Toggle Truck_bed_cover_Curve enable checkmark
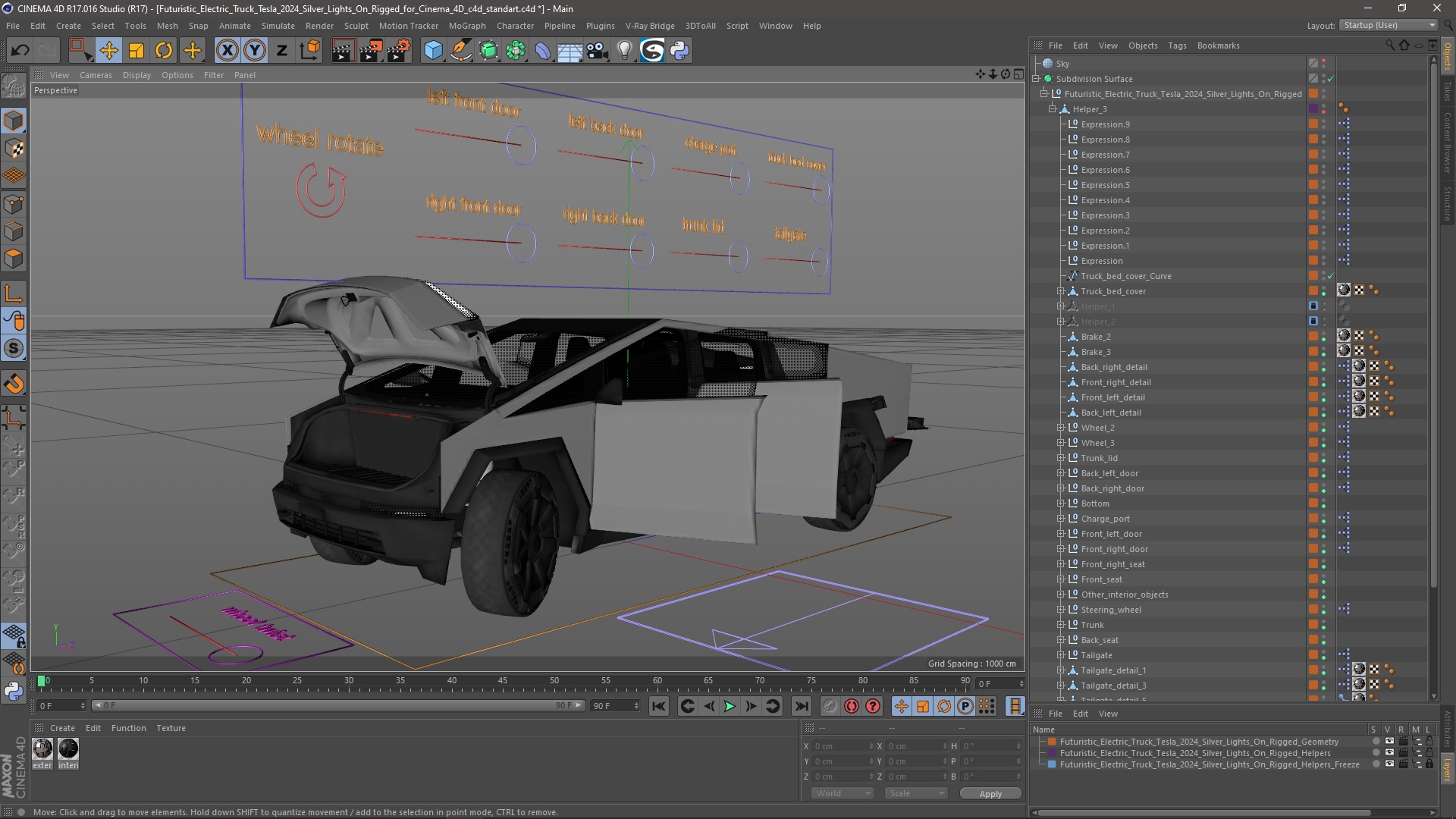The height and width of the screenshot is (819, 1456). point(1331,276)
